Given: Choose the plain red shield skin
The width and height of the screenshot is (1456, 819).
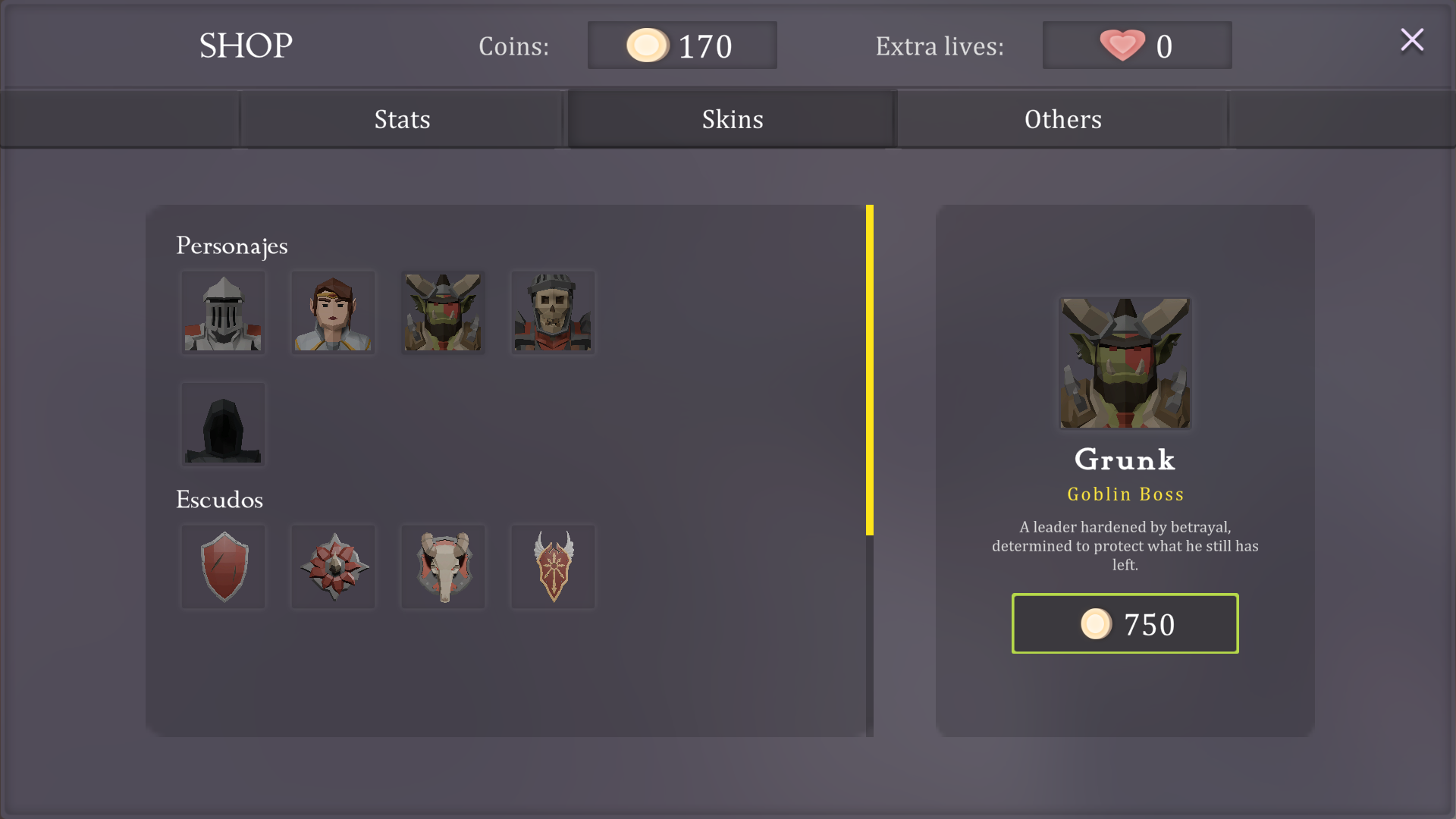Looking at the screenshot, I should [223, 566].
